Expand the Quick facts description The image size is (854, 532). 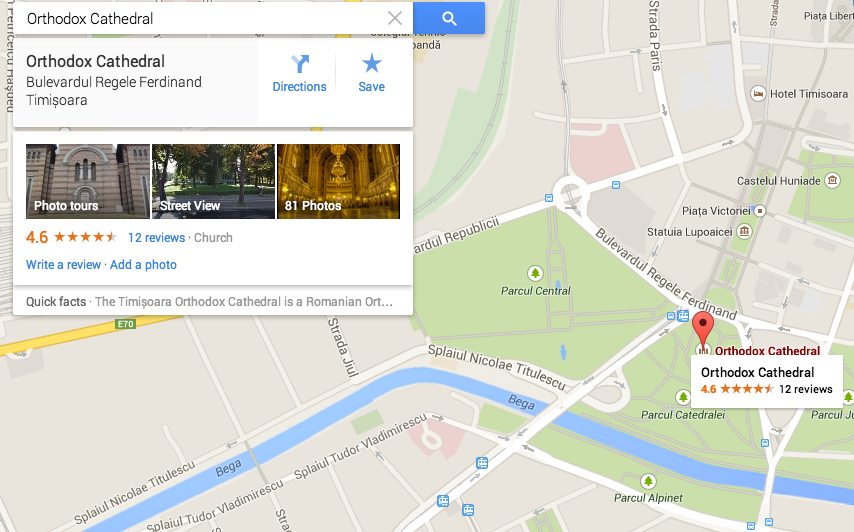[213, 302]
